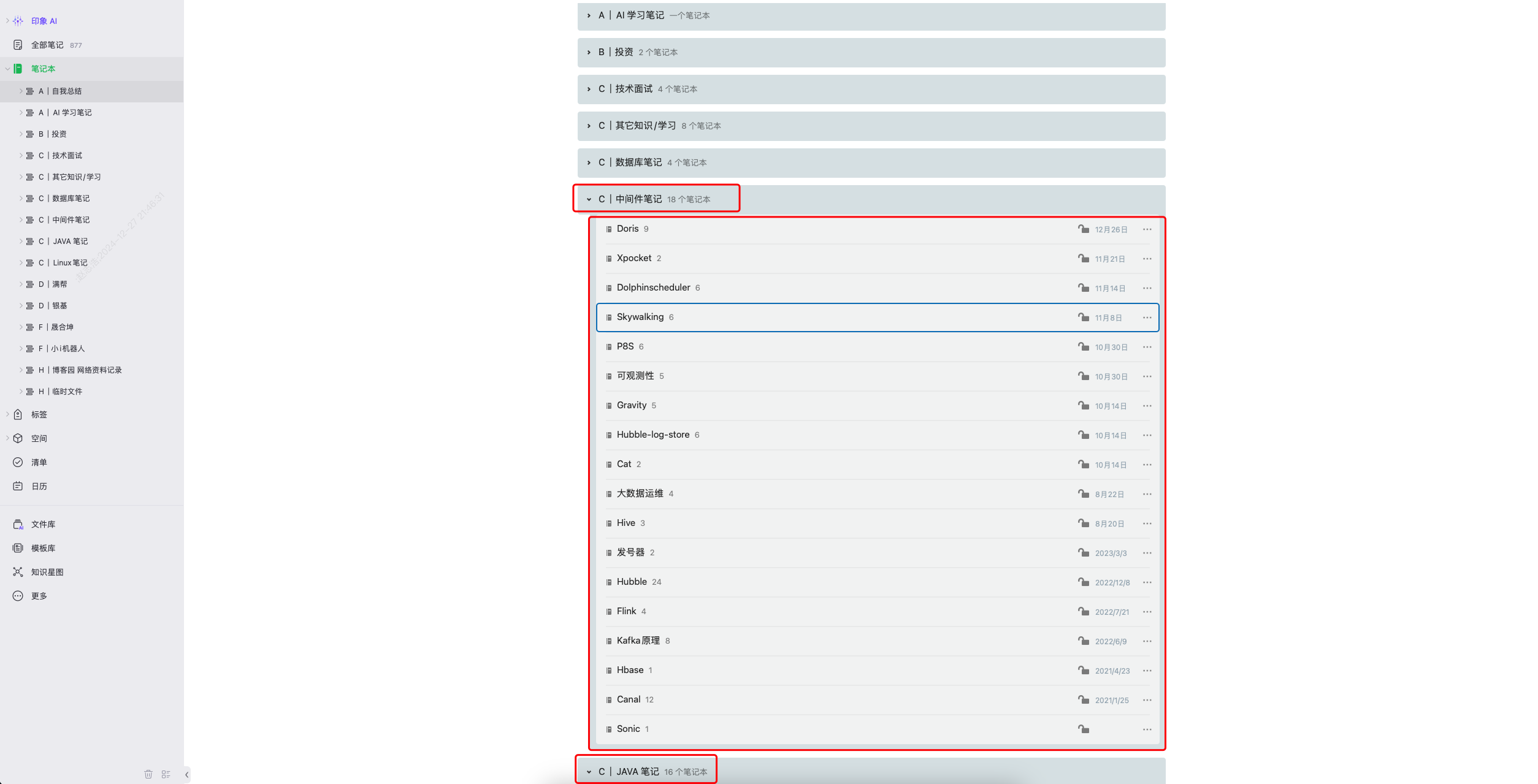Click the trash icon at sidebar bottom

(148, 774)
